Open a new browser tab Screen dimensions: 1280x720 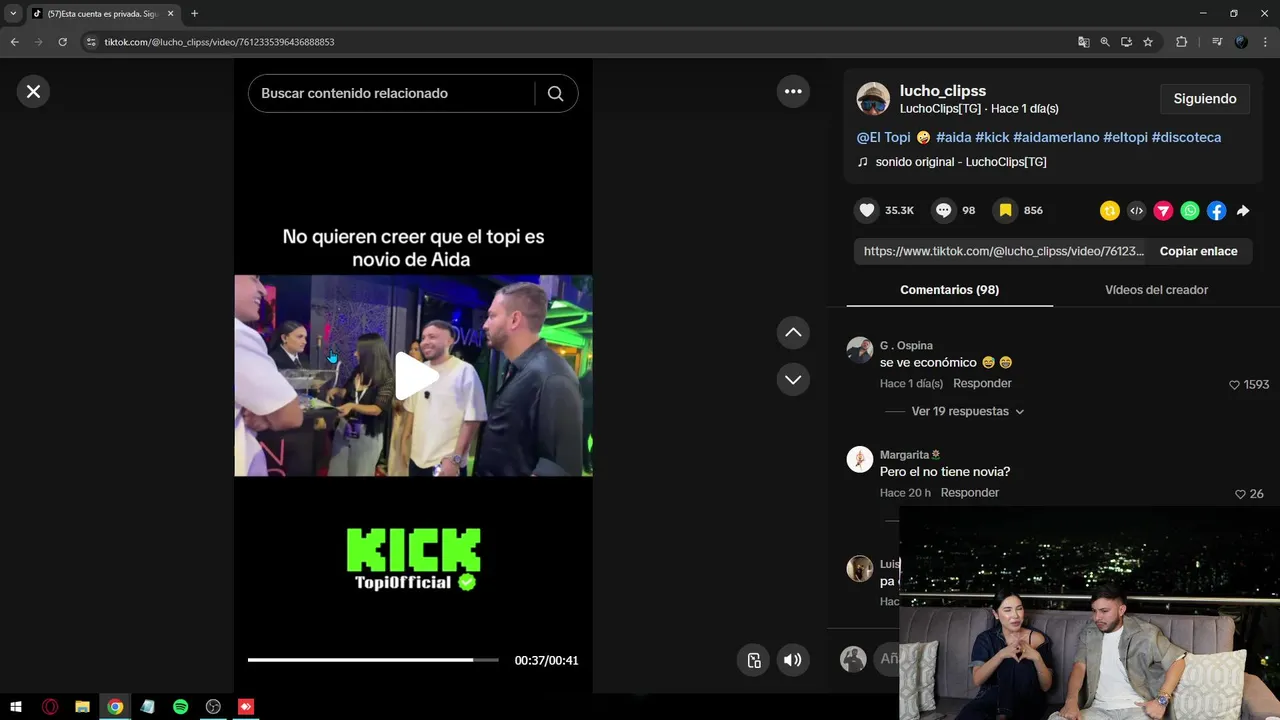(194, 14)
